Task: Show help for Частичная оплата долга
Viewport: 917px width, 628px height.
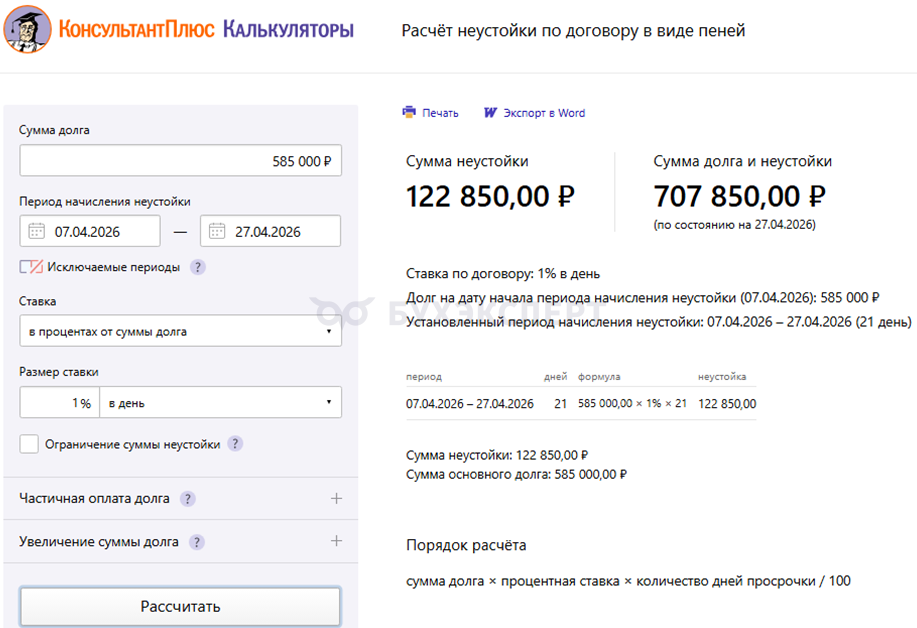Action: 187,498
